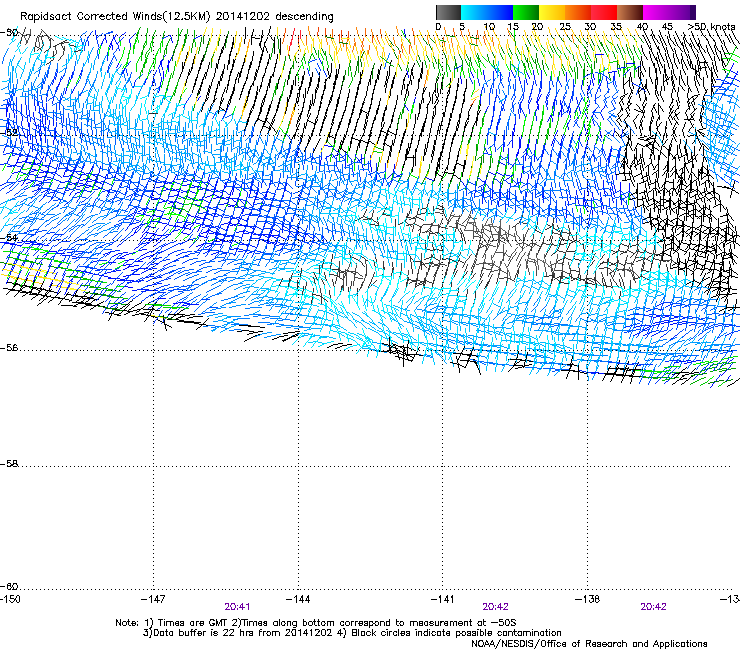Click the '20:42' time label beside -138
Screen dimensions: 740x650
click(654, 607)
